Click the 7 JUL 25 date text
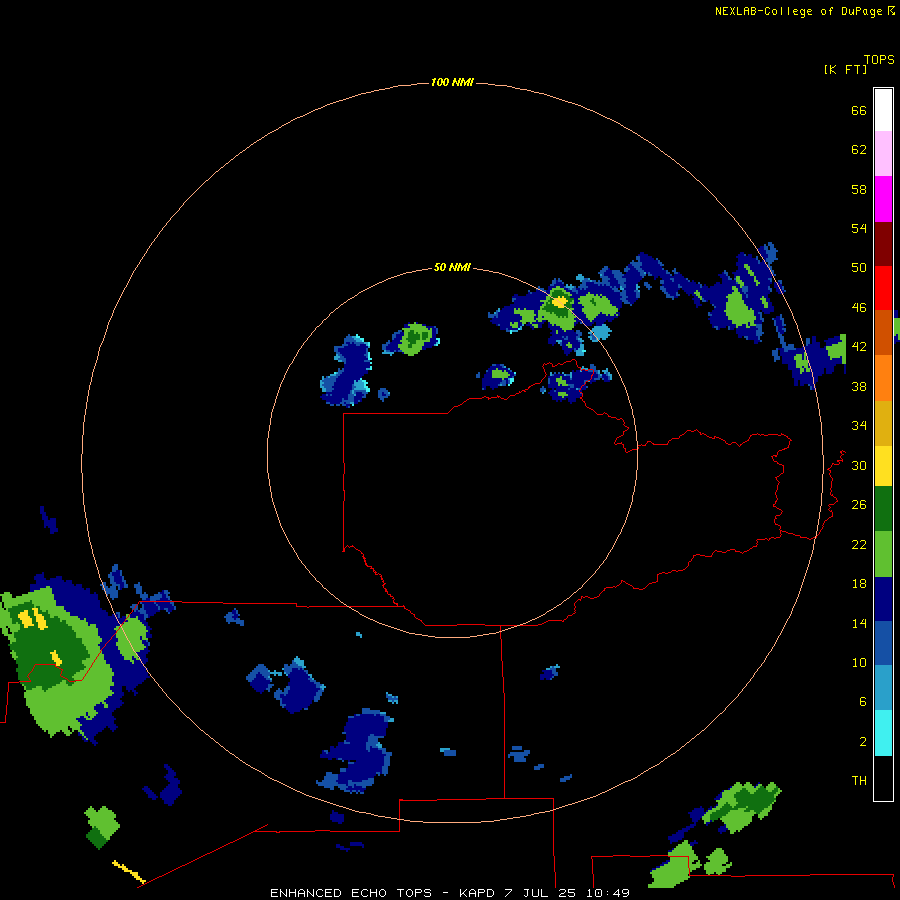 [x=540, y=893]
